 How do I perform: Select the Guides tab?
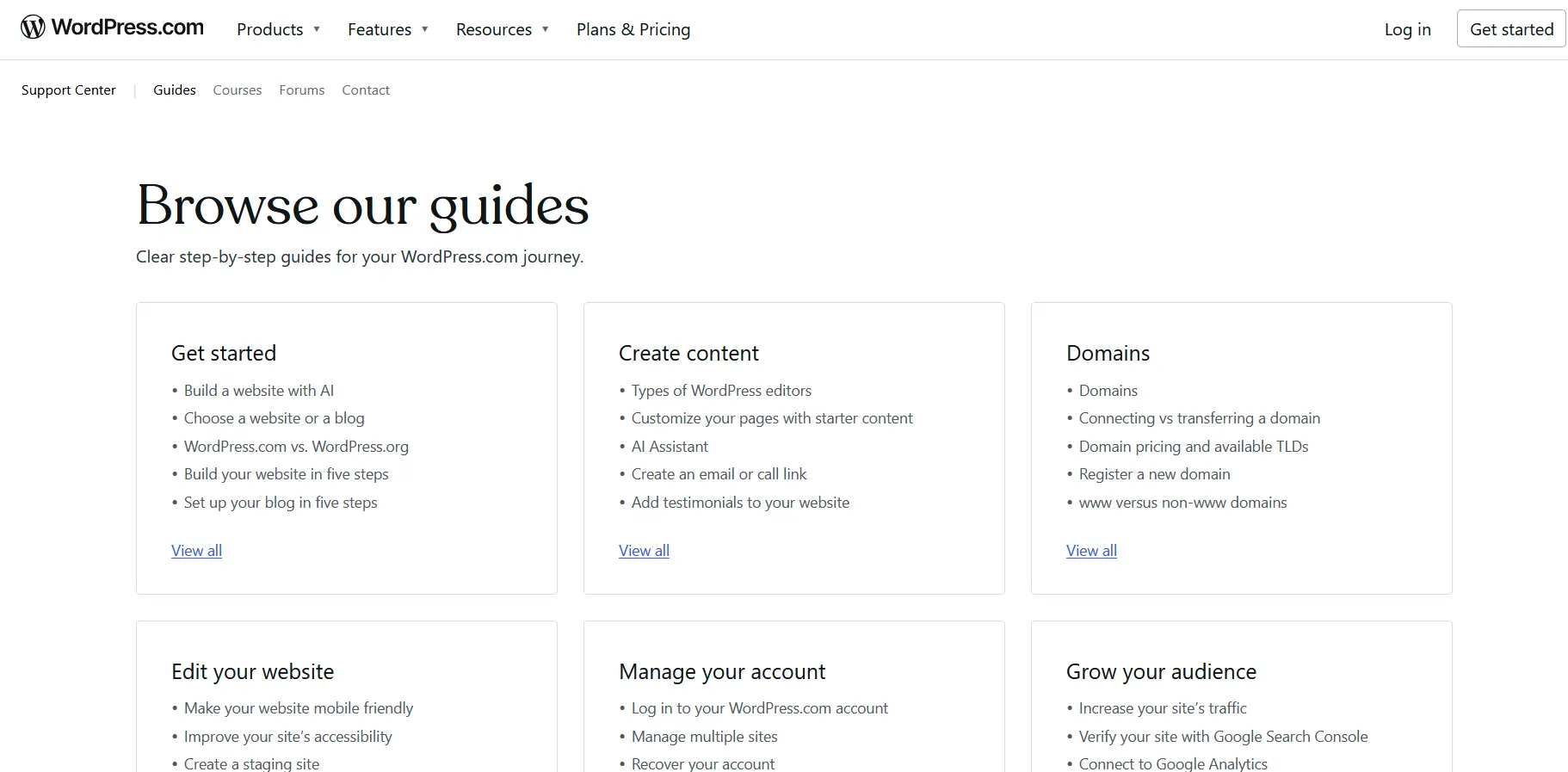click(x=175, y=90)
